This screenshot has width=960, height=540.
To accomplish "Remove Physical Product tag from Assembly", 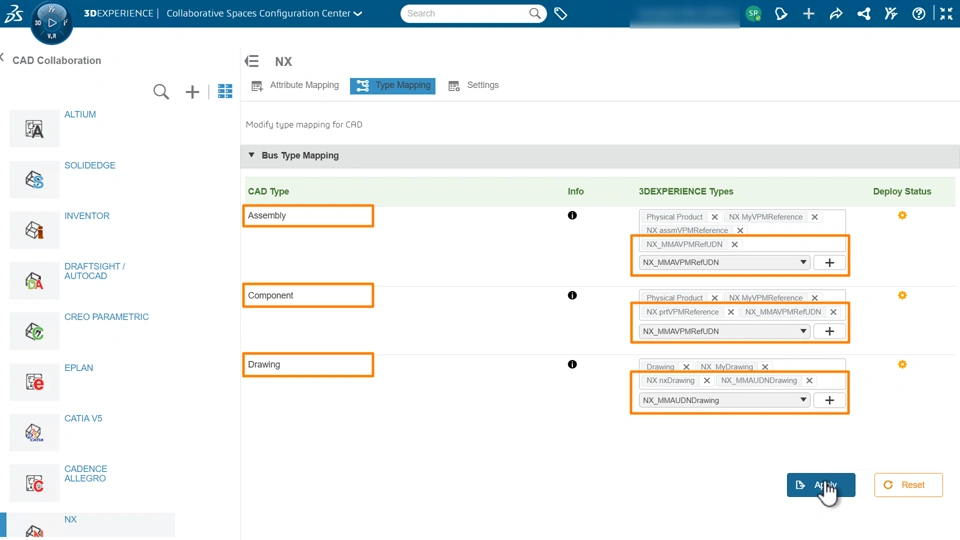I will [x=714, y=217].
